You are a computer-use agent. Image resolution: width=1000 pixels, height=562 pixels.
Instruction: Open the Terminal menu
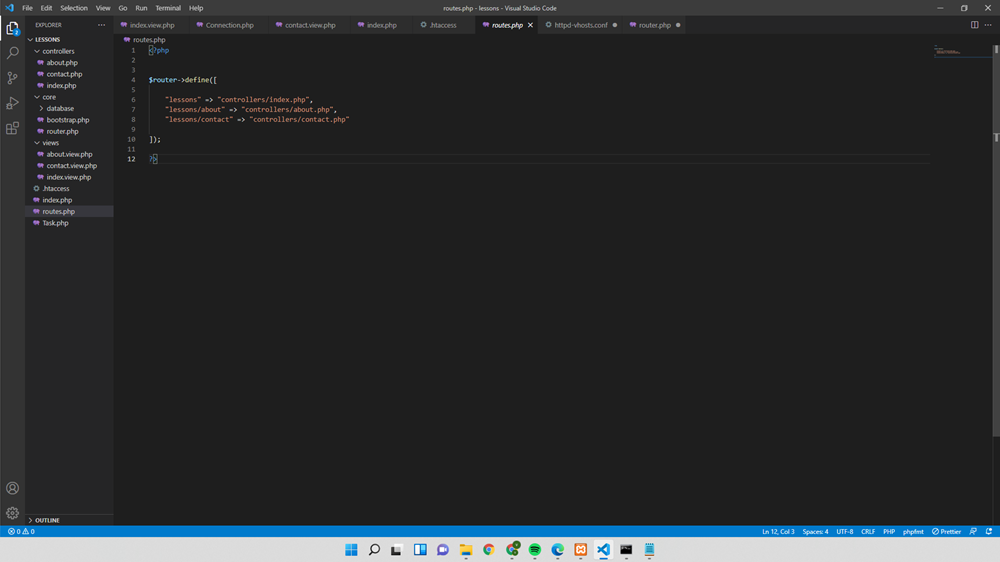[168, 8]
